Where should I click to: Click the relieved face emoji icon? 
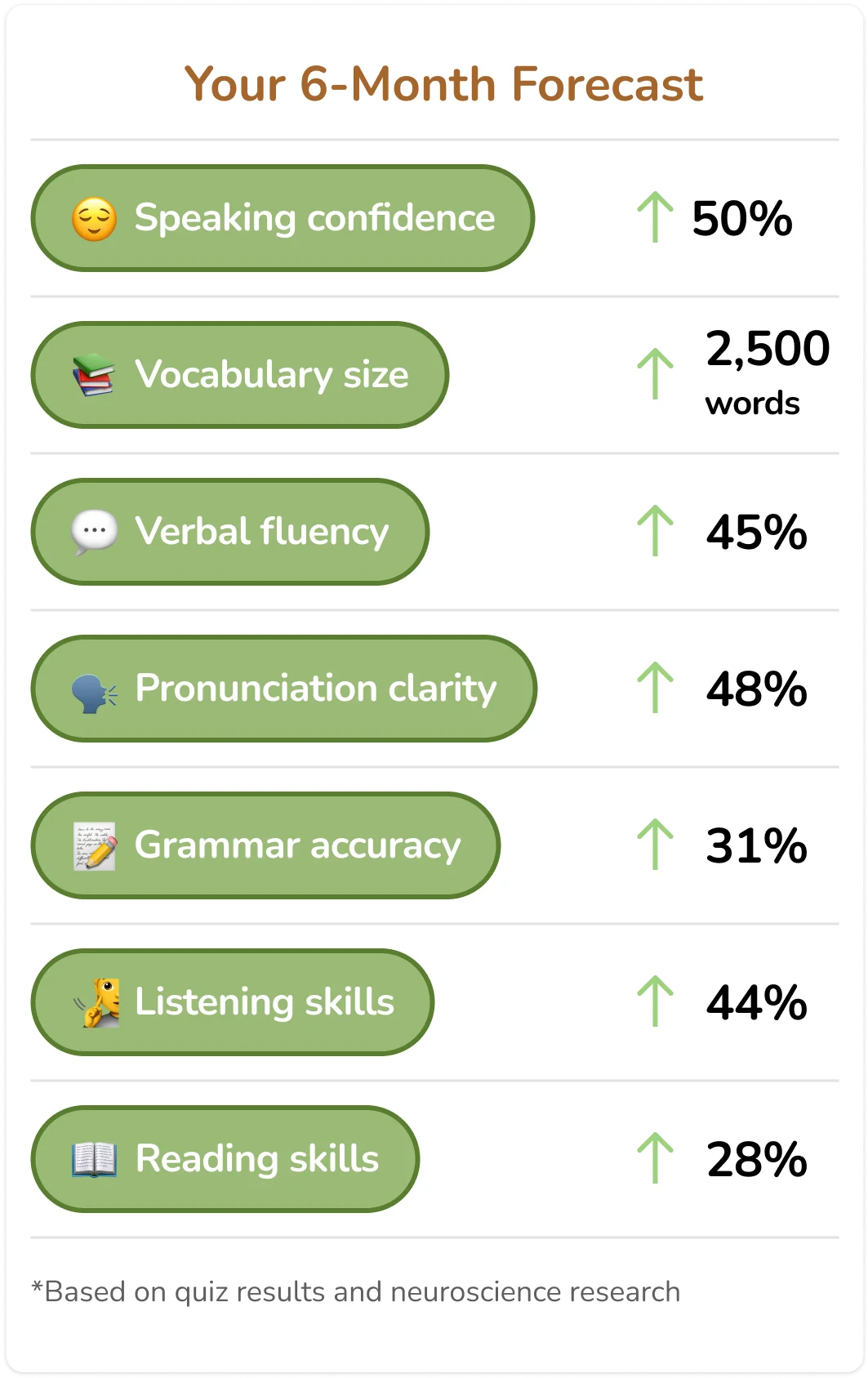click(95, 219)
